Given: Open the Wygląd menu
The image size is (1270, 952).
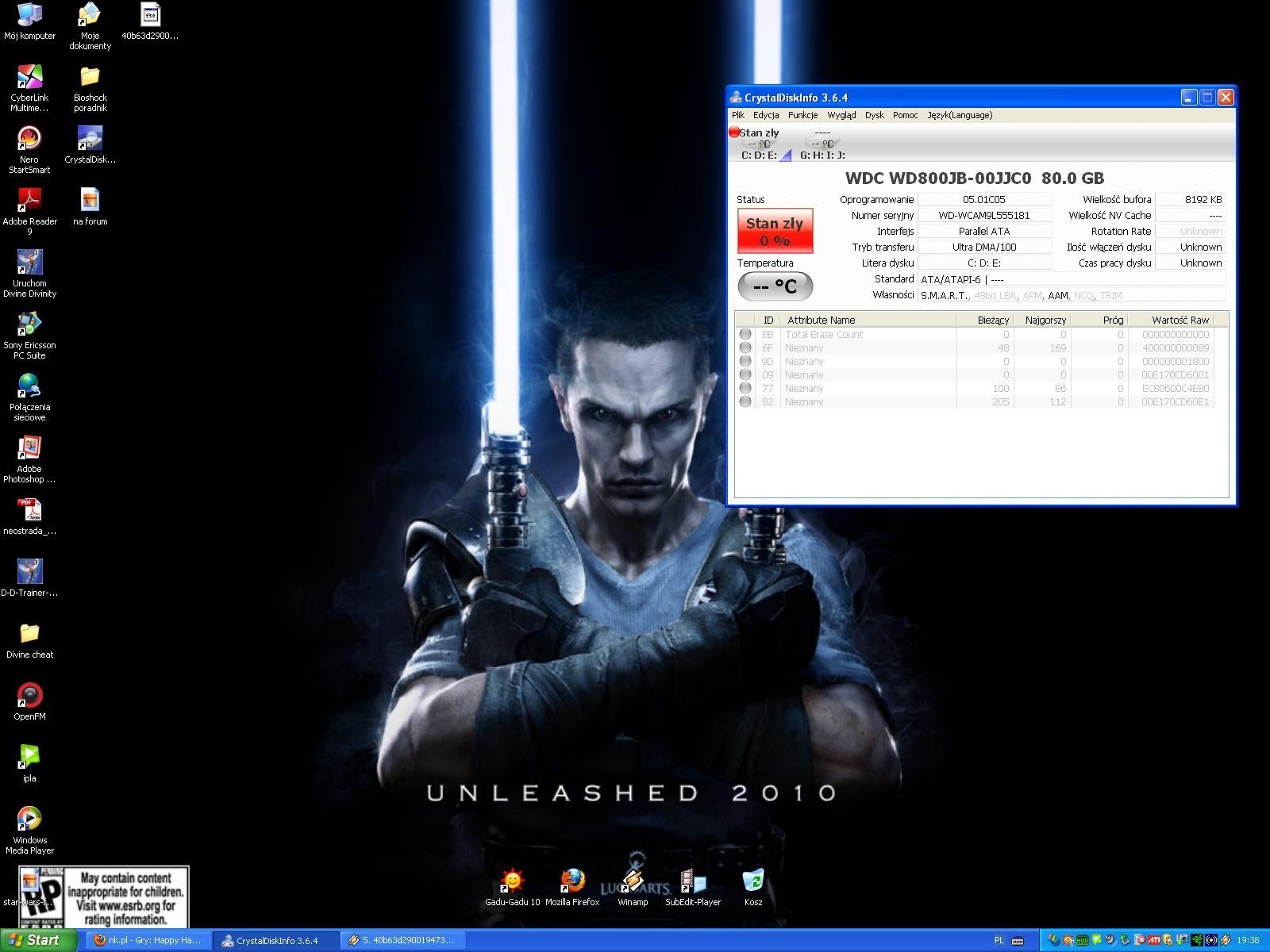Looking at the screenshot, I should point(841,115).
